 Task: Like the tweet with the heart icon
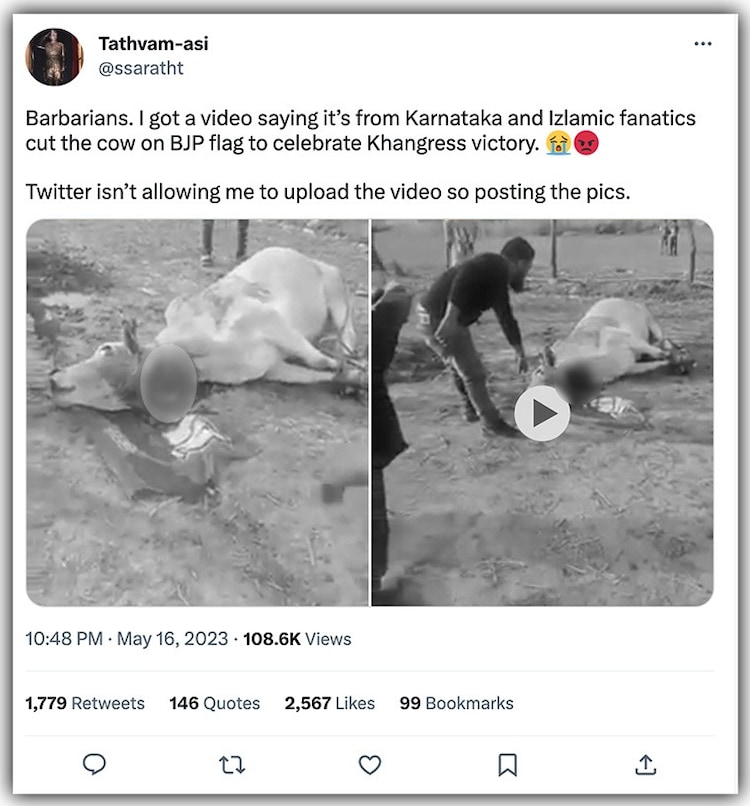coord(370,764)
